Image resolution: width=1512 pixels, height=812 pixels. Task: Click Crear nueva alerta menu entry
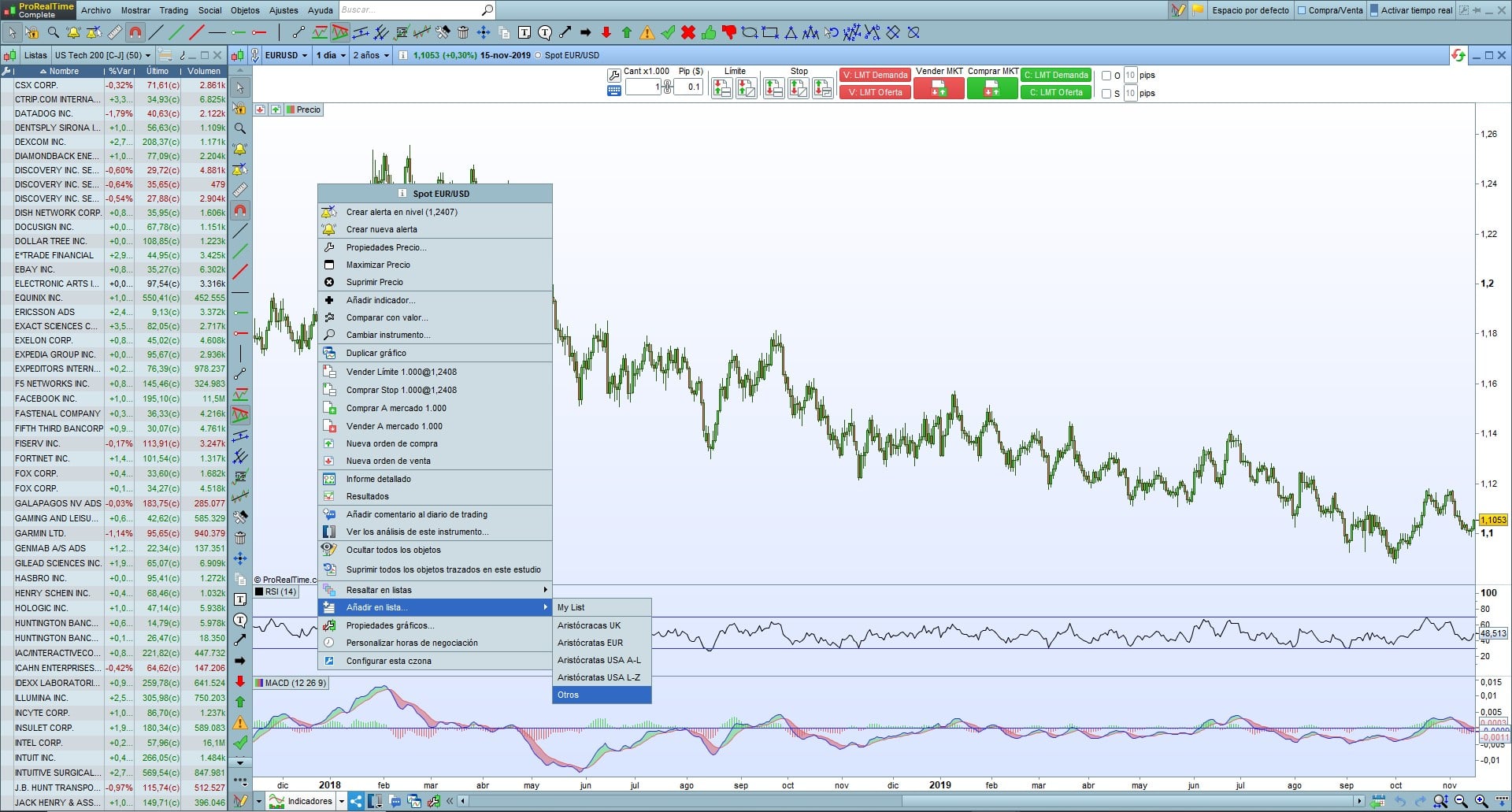pos(435,229)
